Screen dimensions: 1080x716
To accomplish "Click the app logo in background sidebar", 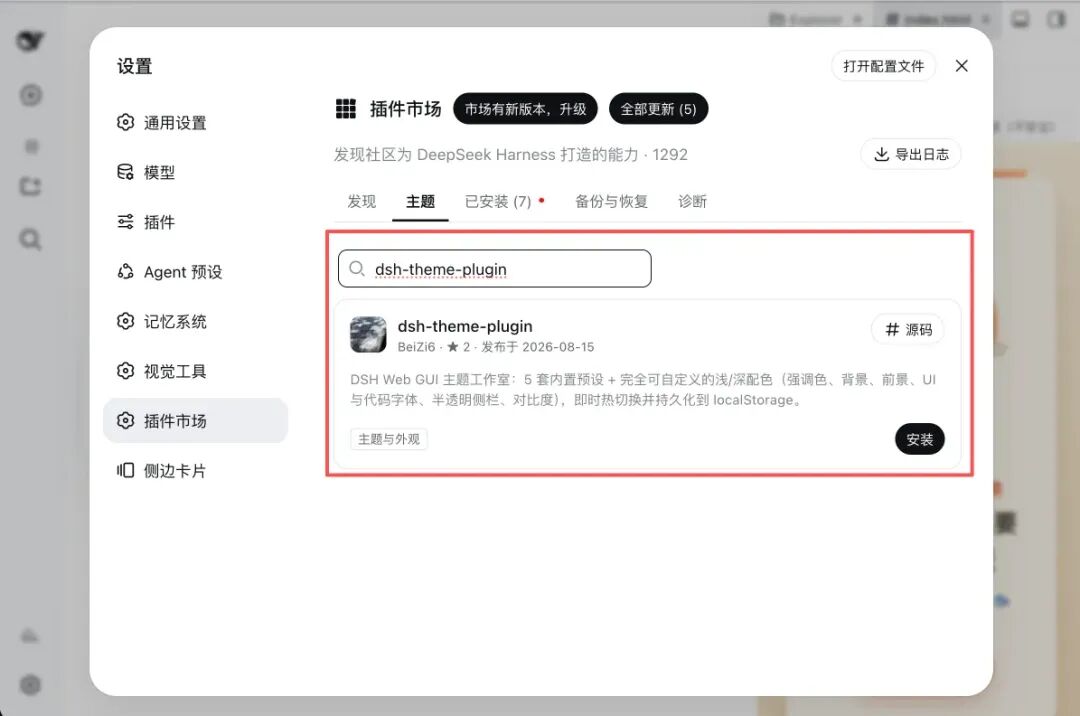I will (30, 41).
